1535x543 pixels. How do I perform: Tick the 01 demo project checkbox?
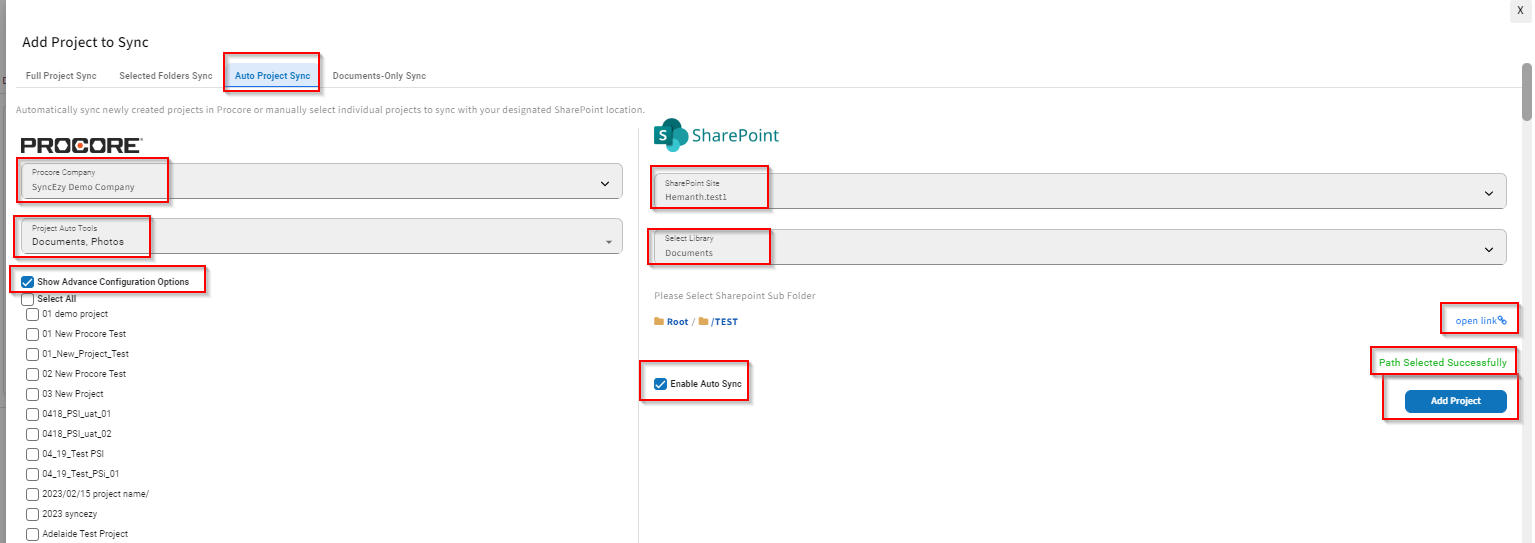(x=33, y=314)
